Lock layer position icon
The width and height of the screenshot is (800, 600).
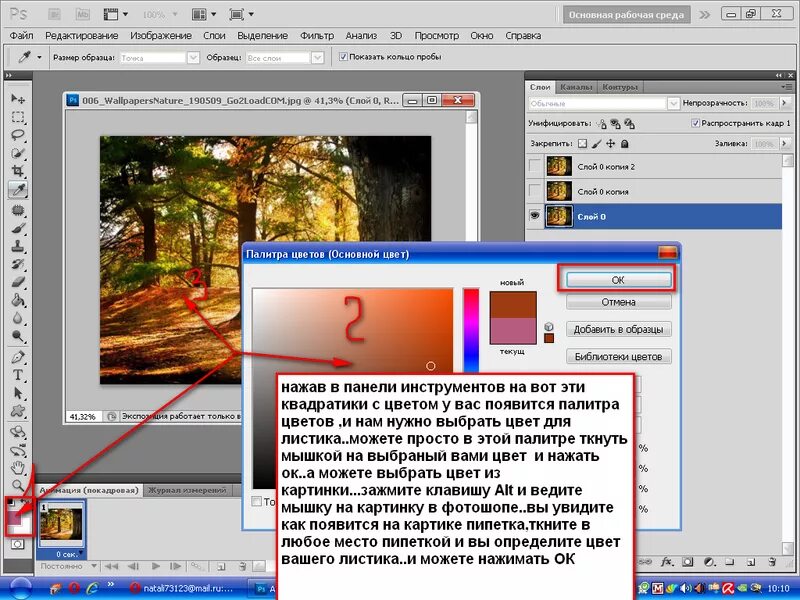(x=610, y=144)
